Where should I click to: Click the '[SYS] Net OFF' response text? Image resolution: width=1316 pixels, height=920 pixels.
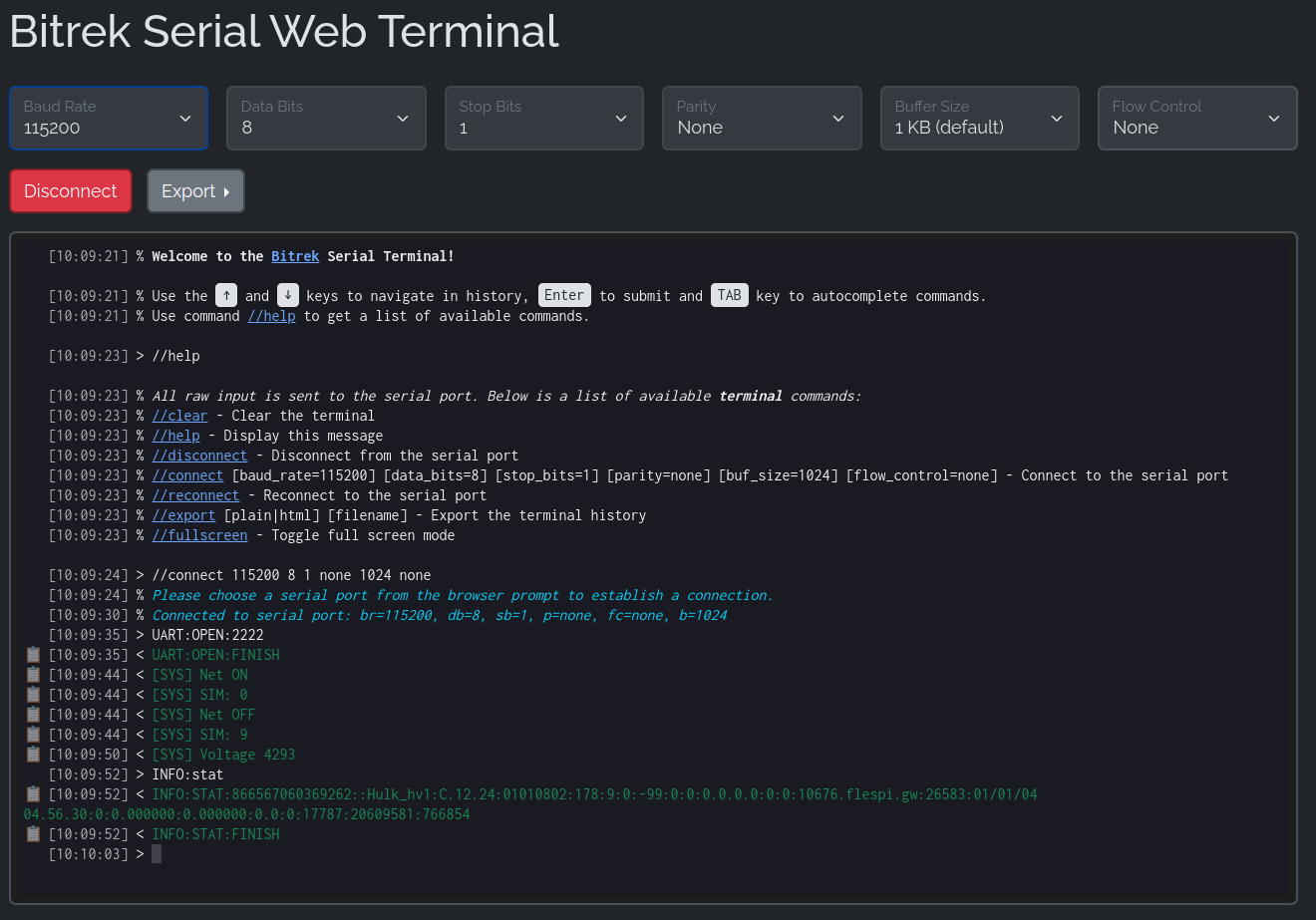[x=203, y=715]
